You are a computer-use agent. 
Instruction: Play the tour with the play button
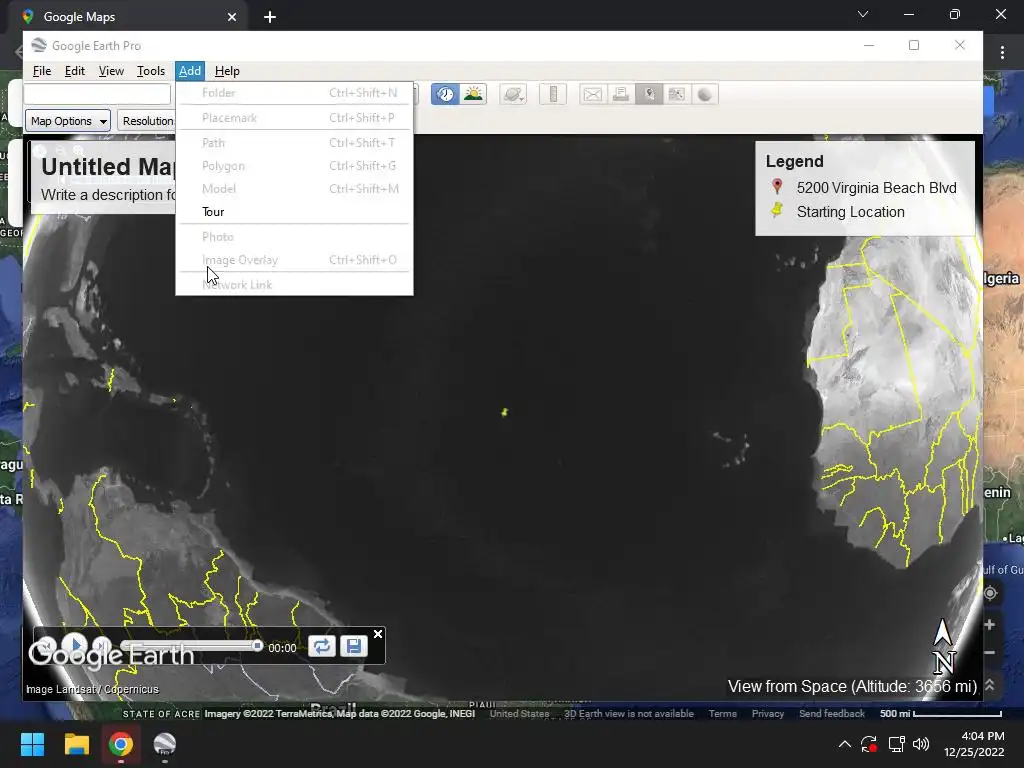(75, 646)
